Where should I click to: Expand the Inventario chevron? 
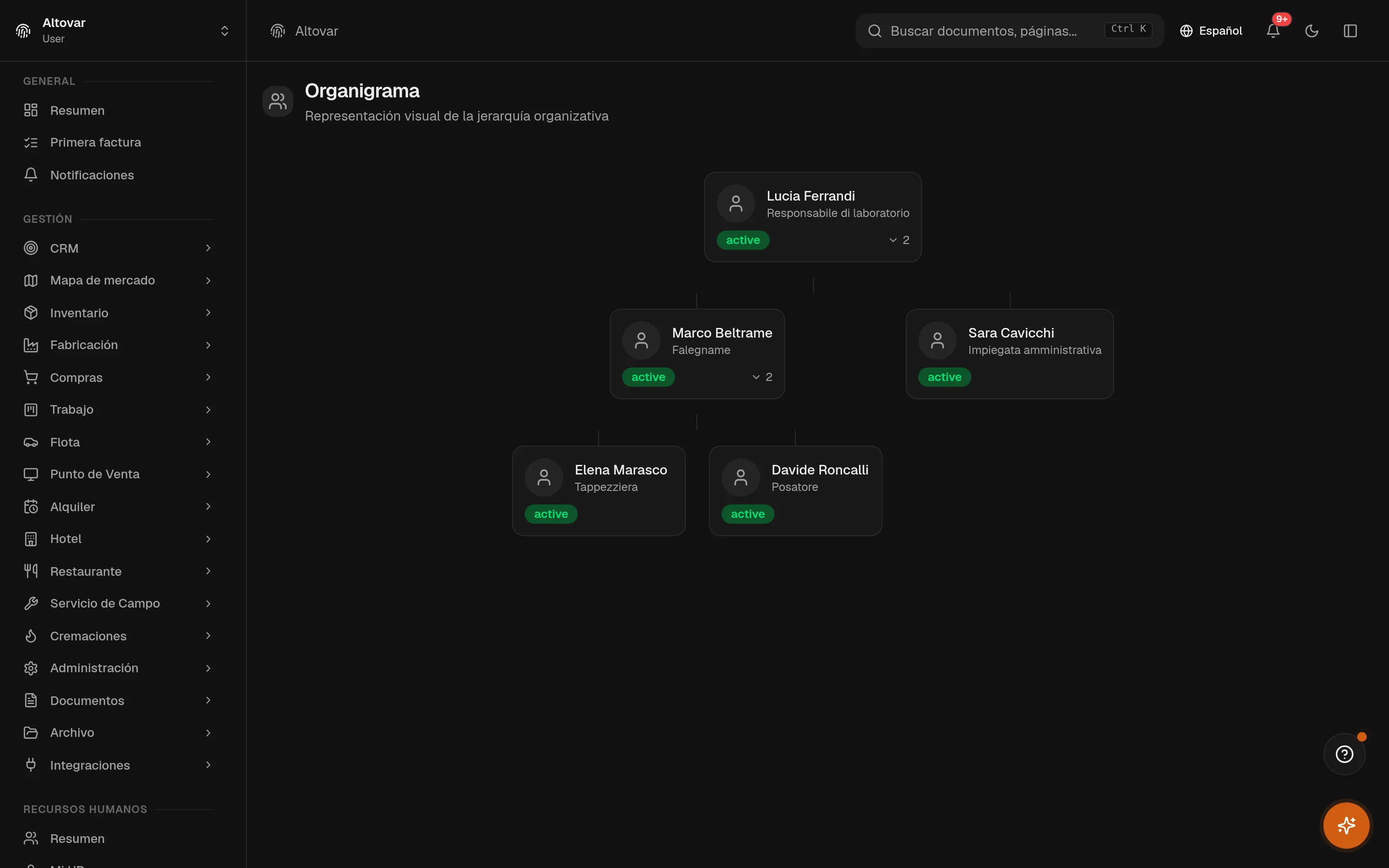tap(208, 313)
